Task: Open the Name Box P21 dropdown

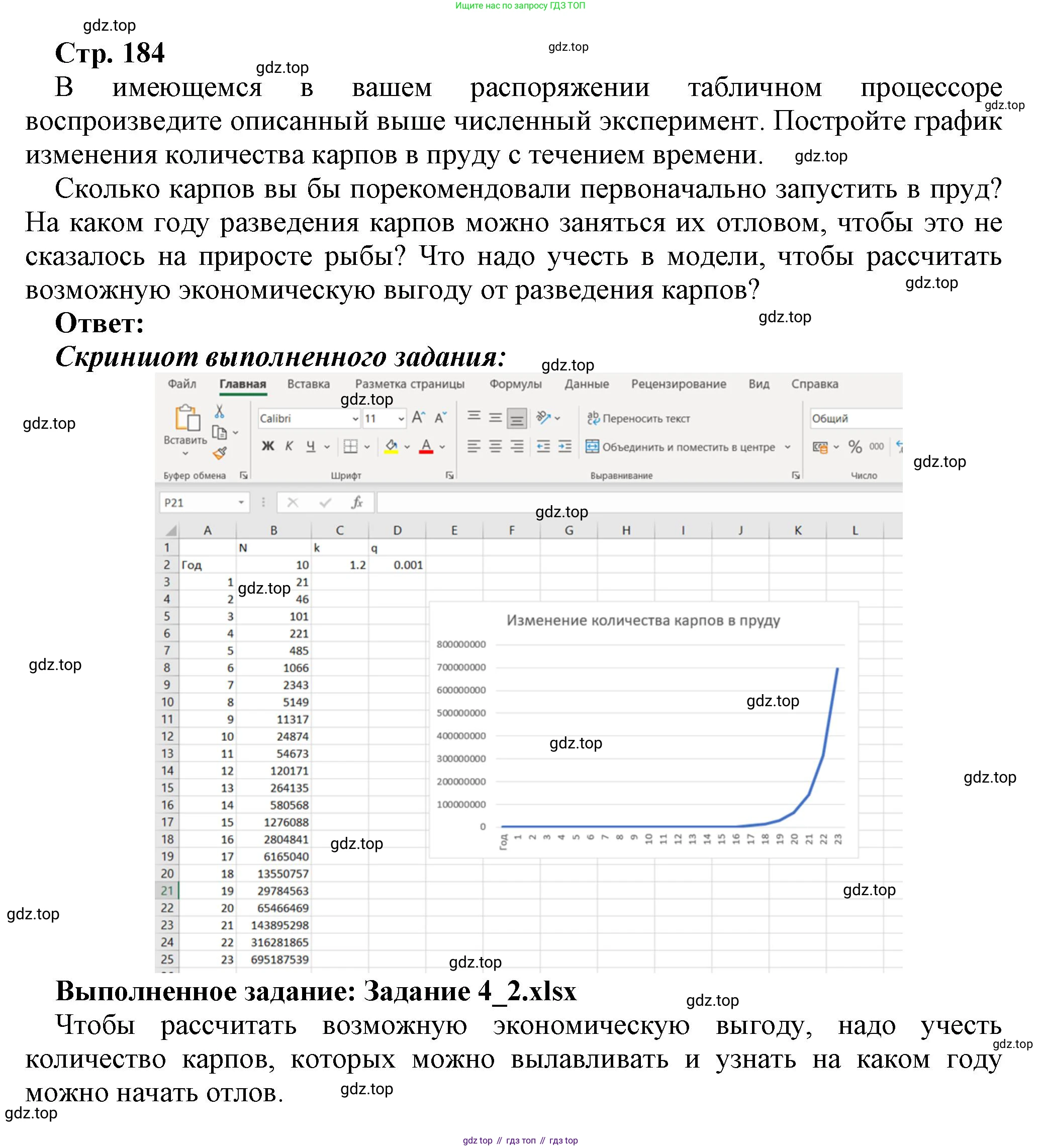Action: [241, 502]
